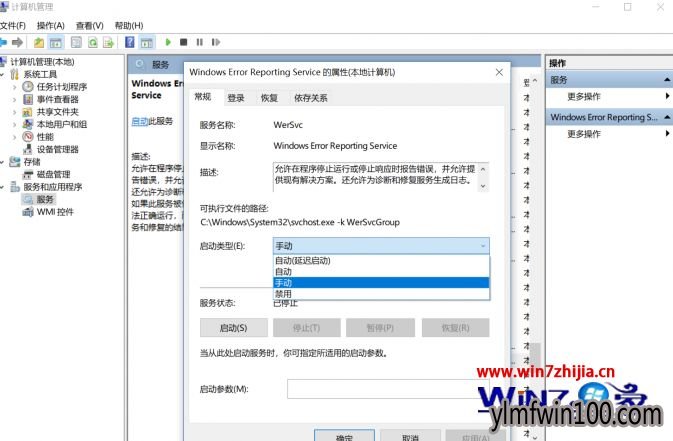Click the 暂停(P) button
Image resolution: width=673 pixels, height=441 pixels.
point(380,328)
